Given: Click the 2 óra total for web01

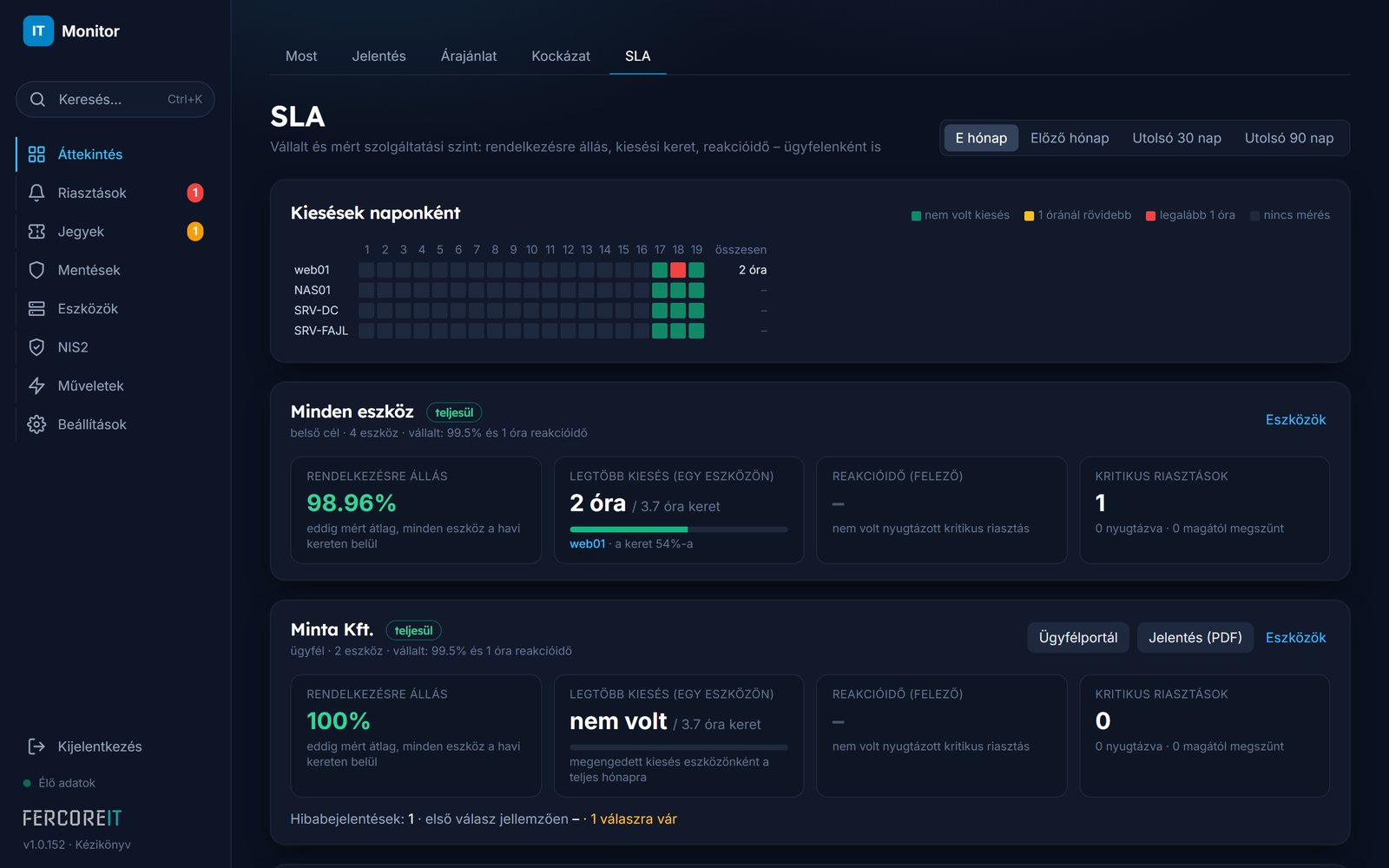Looking at the screenshot, I should pyautogui.click(x=752, y=270).
